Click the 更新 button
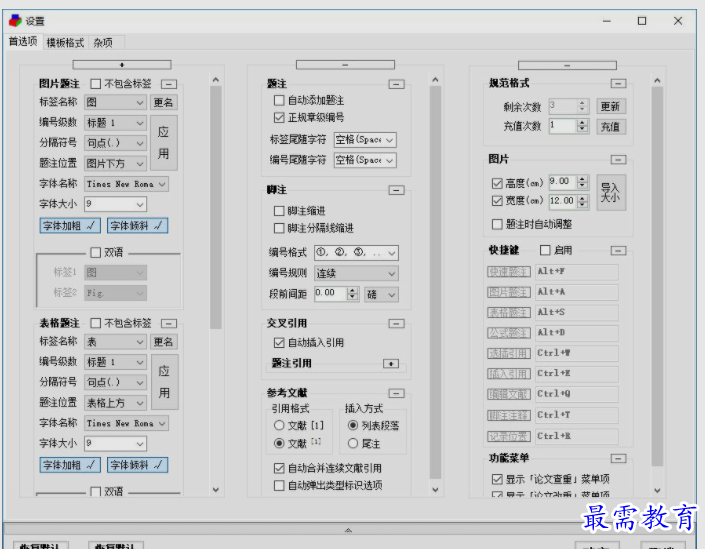The image size is (705, 549). click(611, 107)
